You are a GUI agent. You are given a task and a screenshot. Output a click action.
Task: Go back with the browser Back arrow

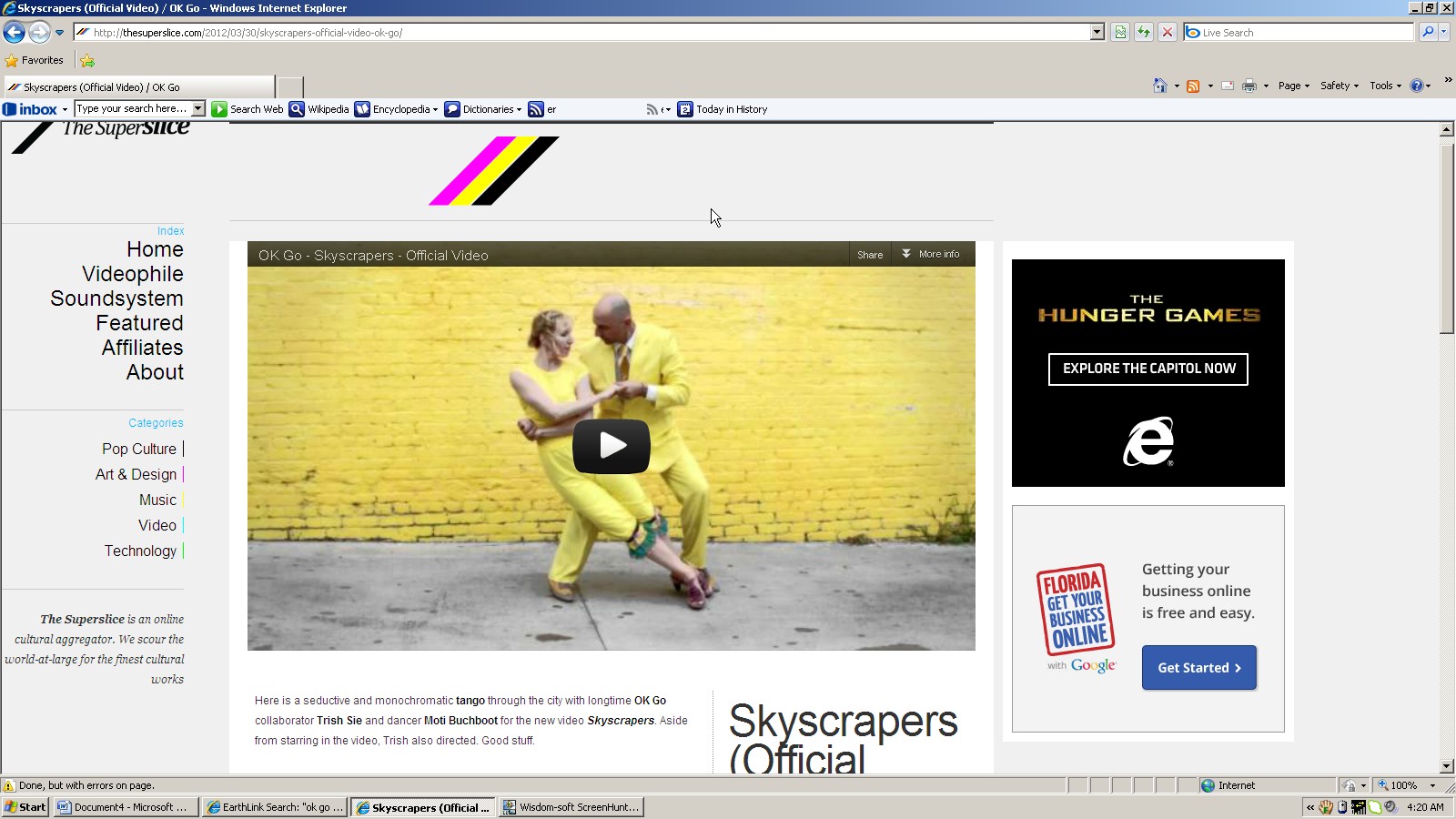point(14,33)
